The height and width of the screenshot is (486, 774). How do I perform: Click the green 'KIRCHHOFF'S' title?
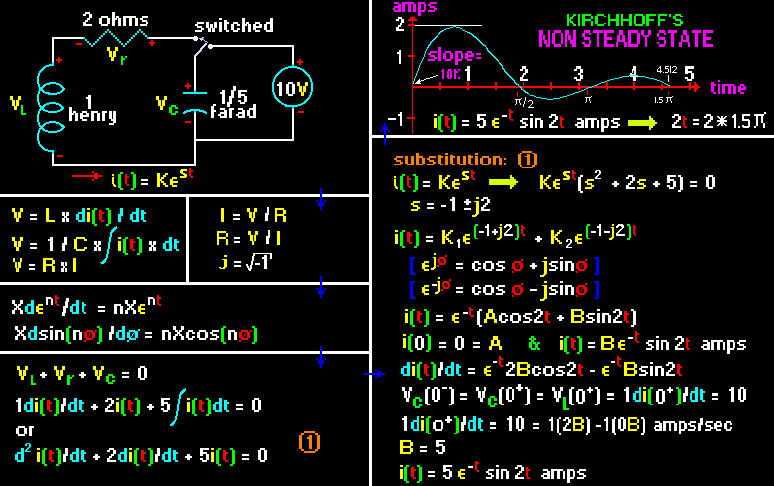[624, 20]
